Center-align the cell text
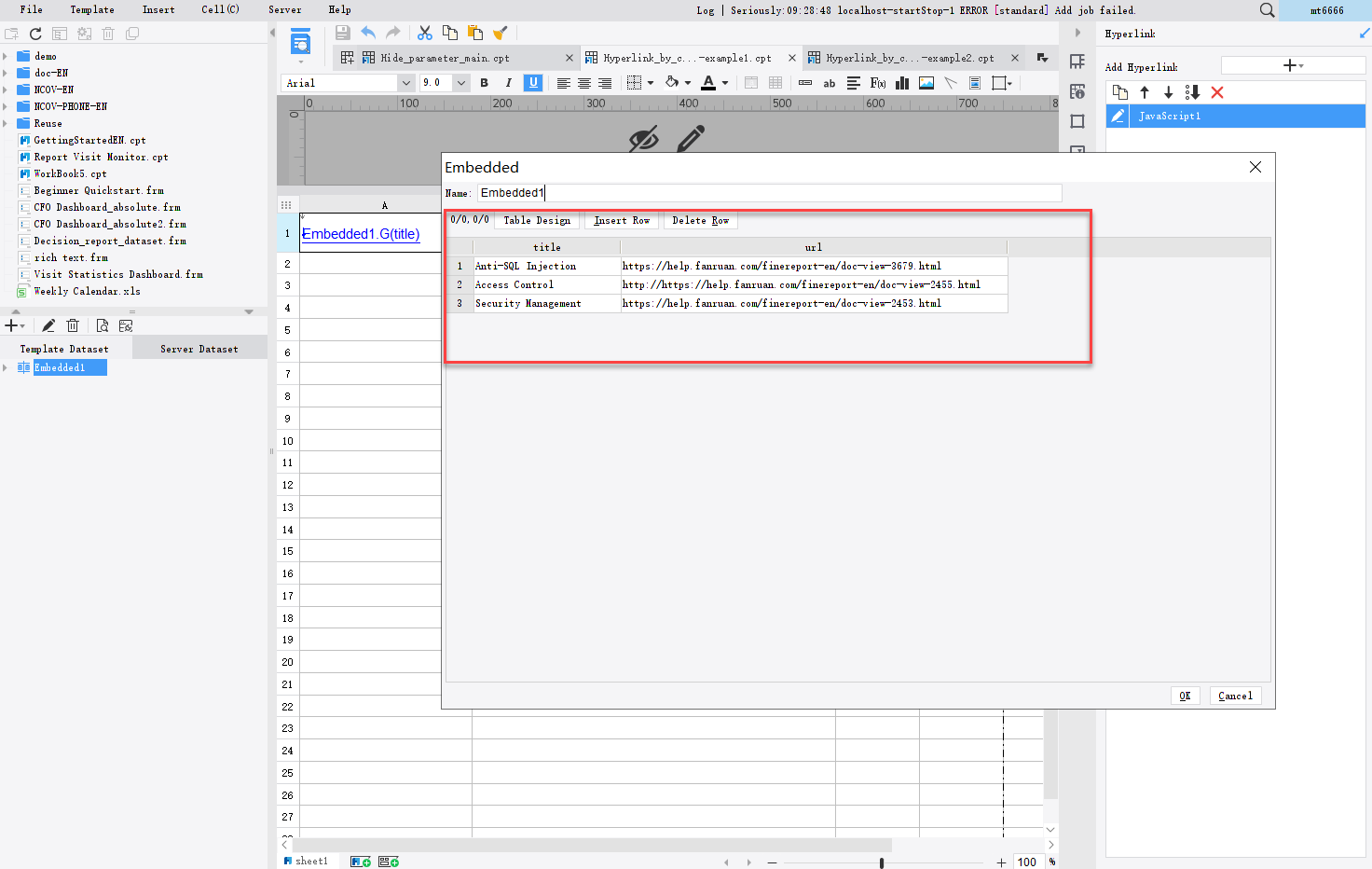This screenshot has height=869, width=1372. pos(584,83)
